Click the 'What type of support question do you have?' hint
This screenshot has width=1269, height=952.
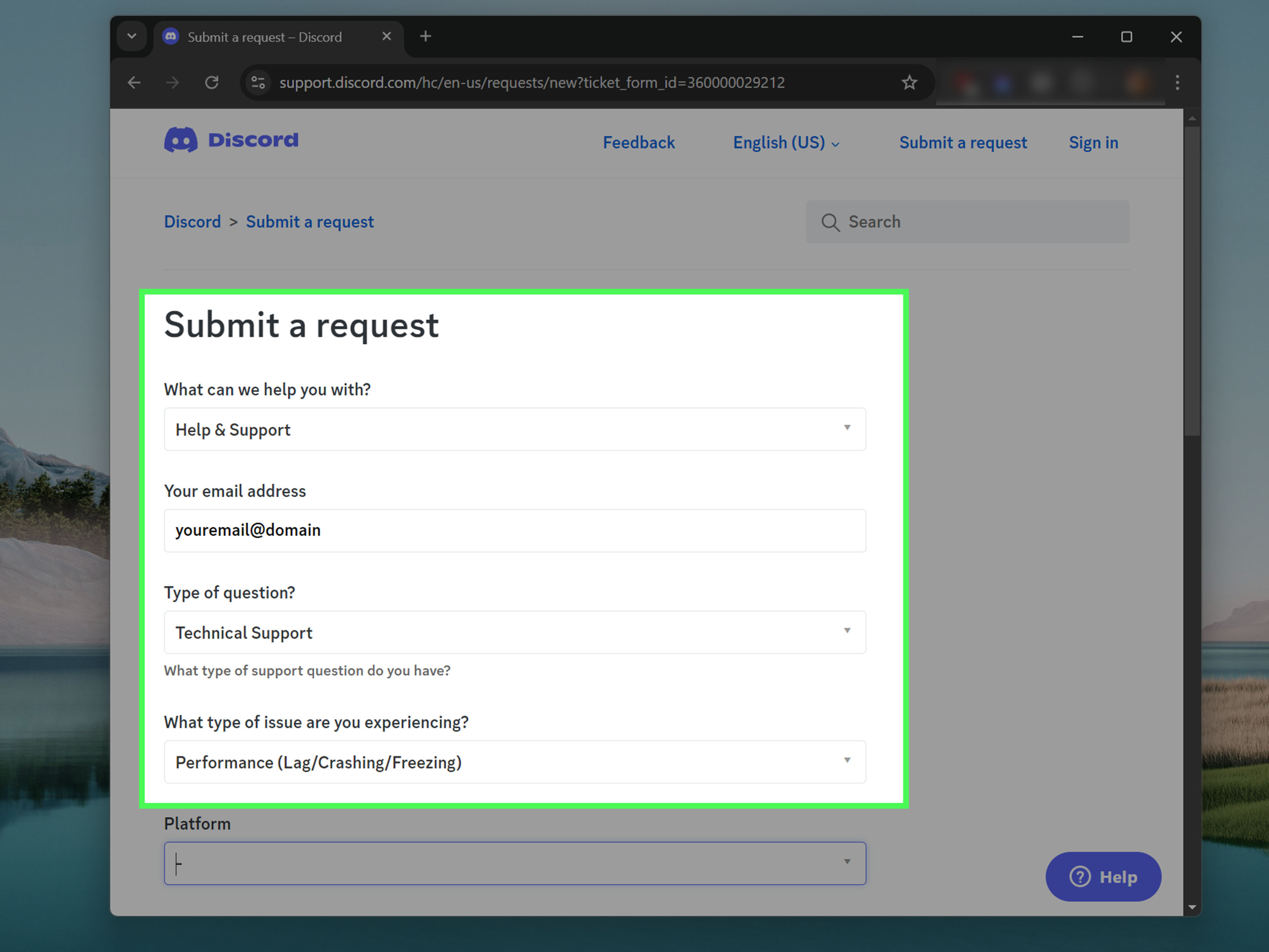(x=307, y=670)
